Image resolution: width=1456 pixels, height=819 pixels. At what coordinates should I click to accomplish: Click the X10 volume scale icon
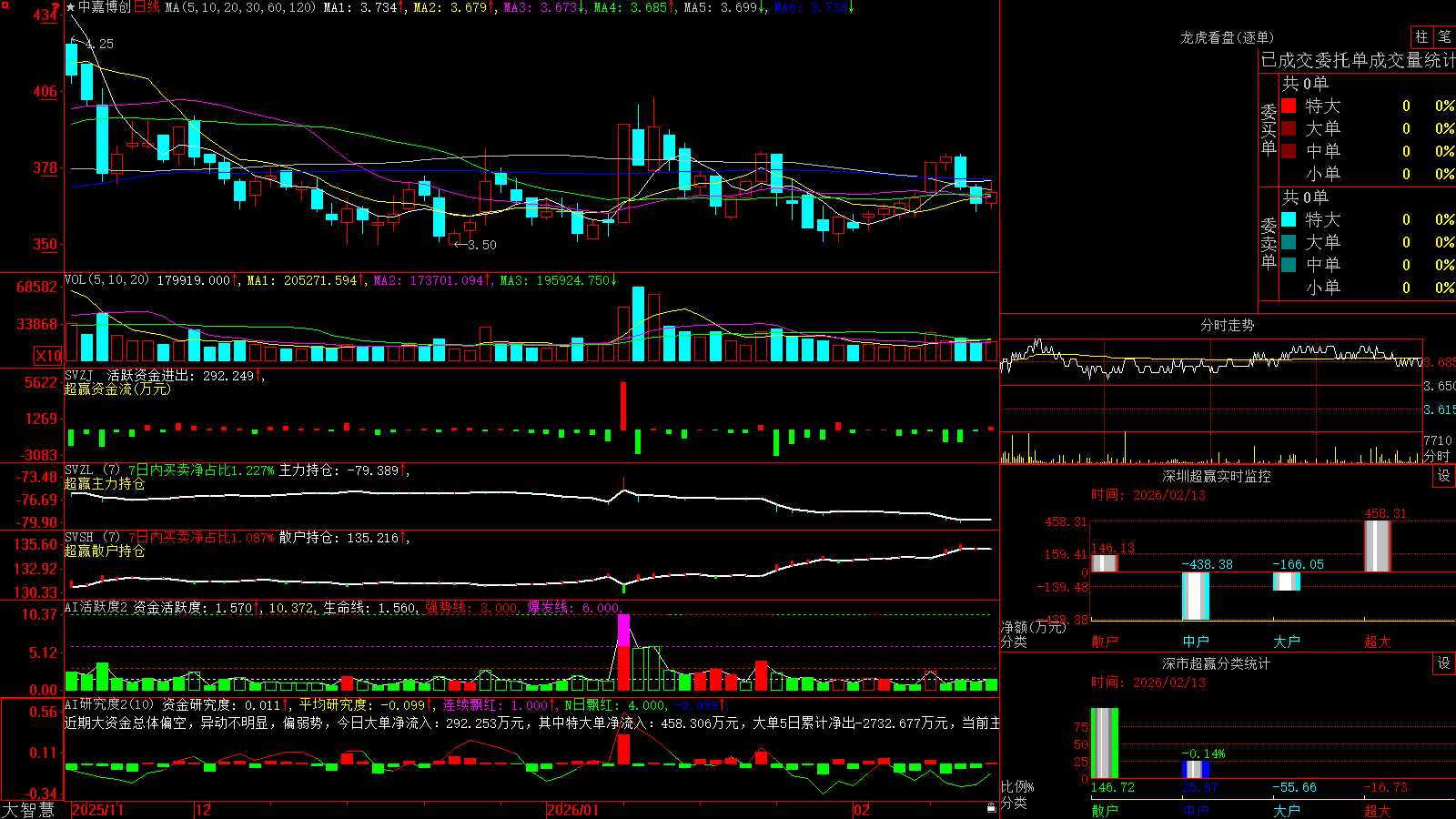tap(48, 356)
